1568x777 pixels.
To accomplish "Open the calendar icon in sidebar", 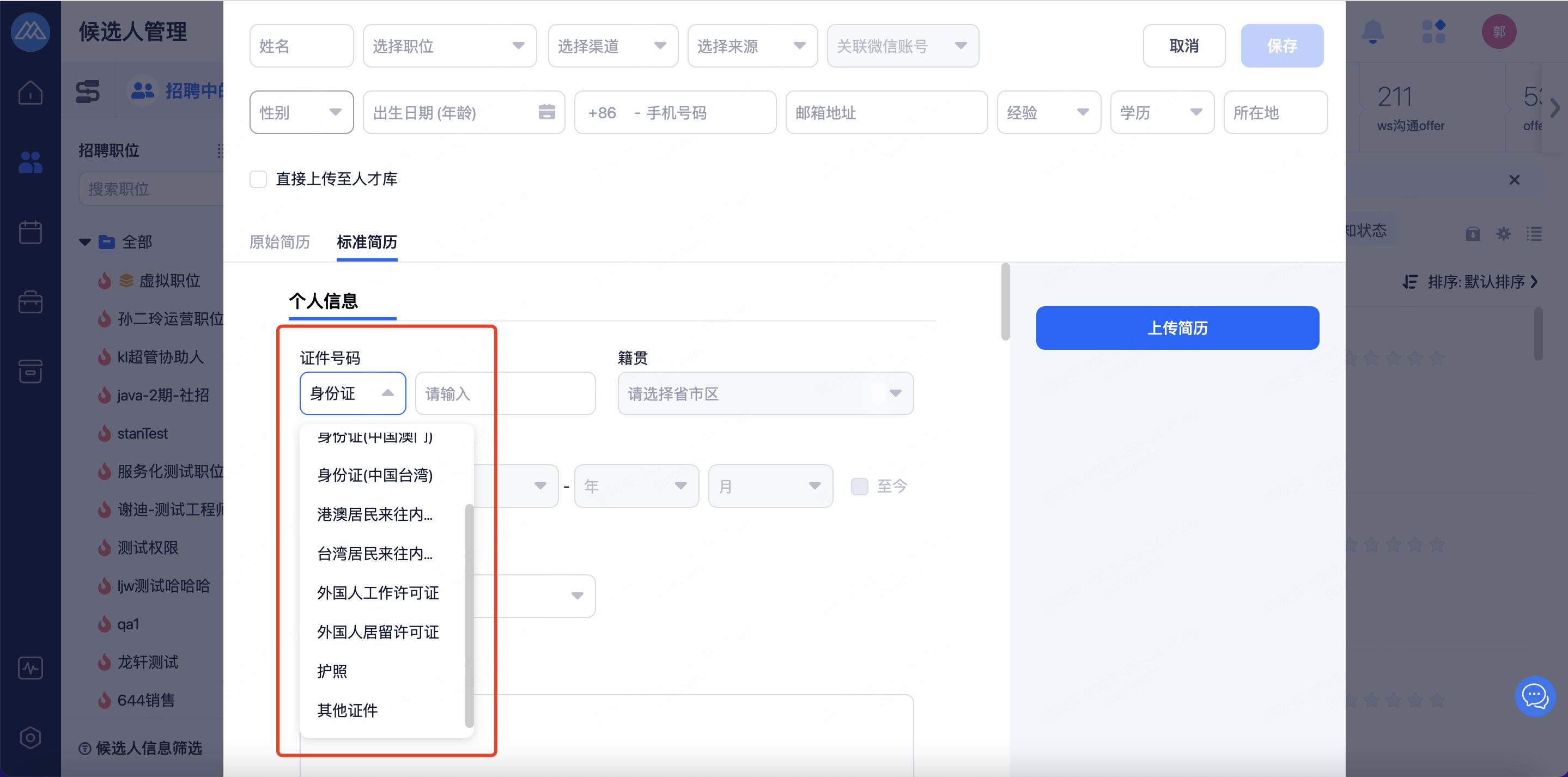I will tap(30, 232).
